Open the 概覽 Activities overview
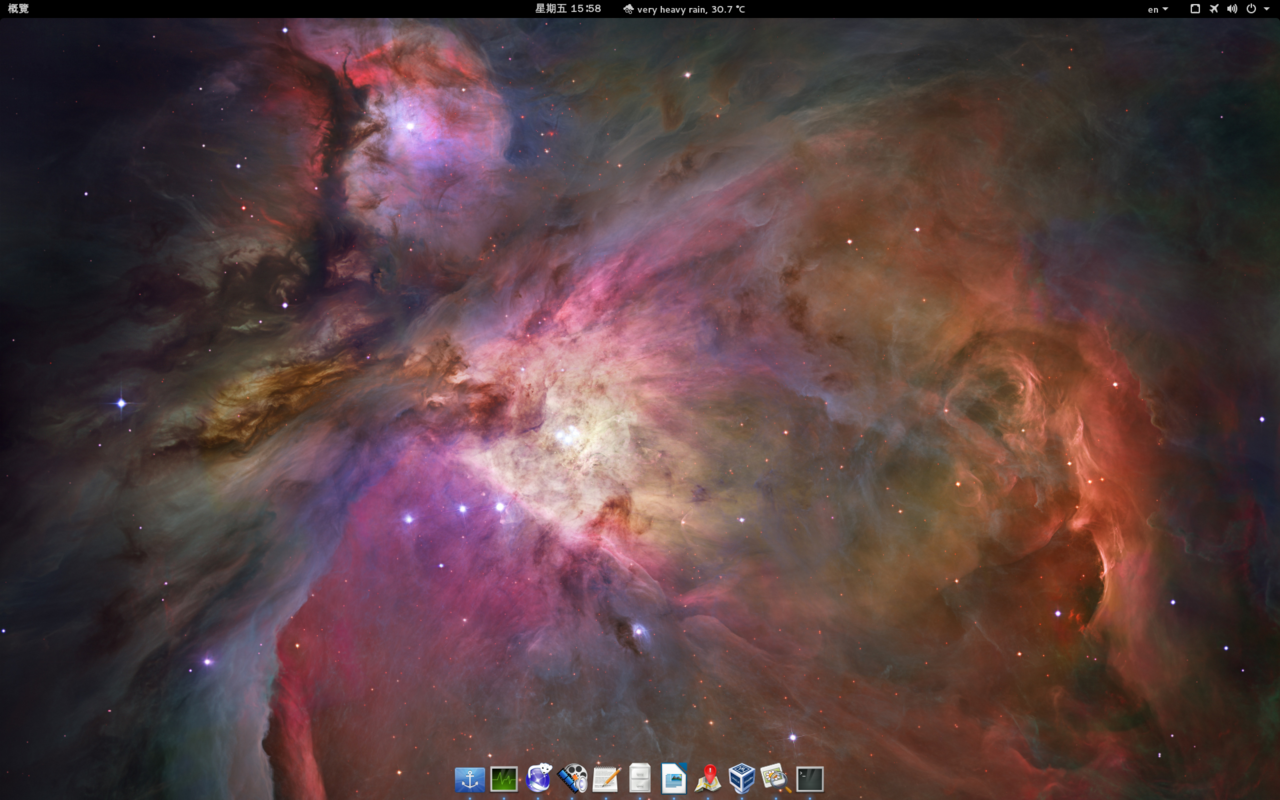This screenshot has height=800, width=1280. pyautogui.click(x=19, y=9)
